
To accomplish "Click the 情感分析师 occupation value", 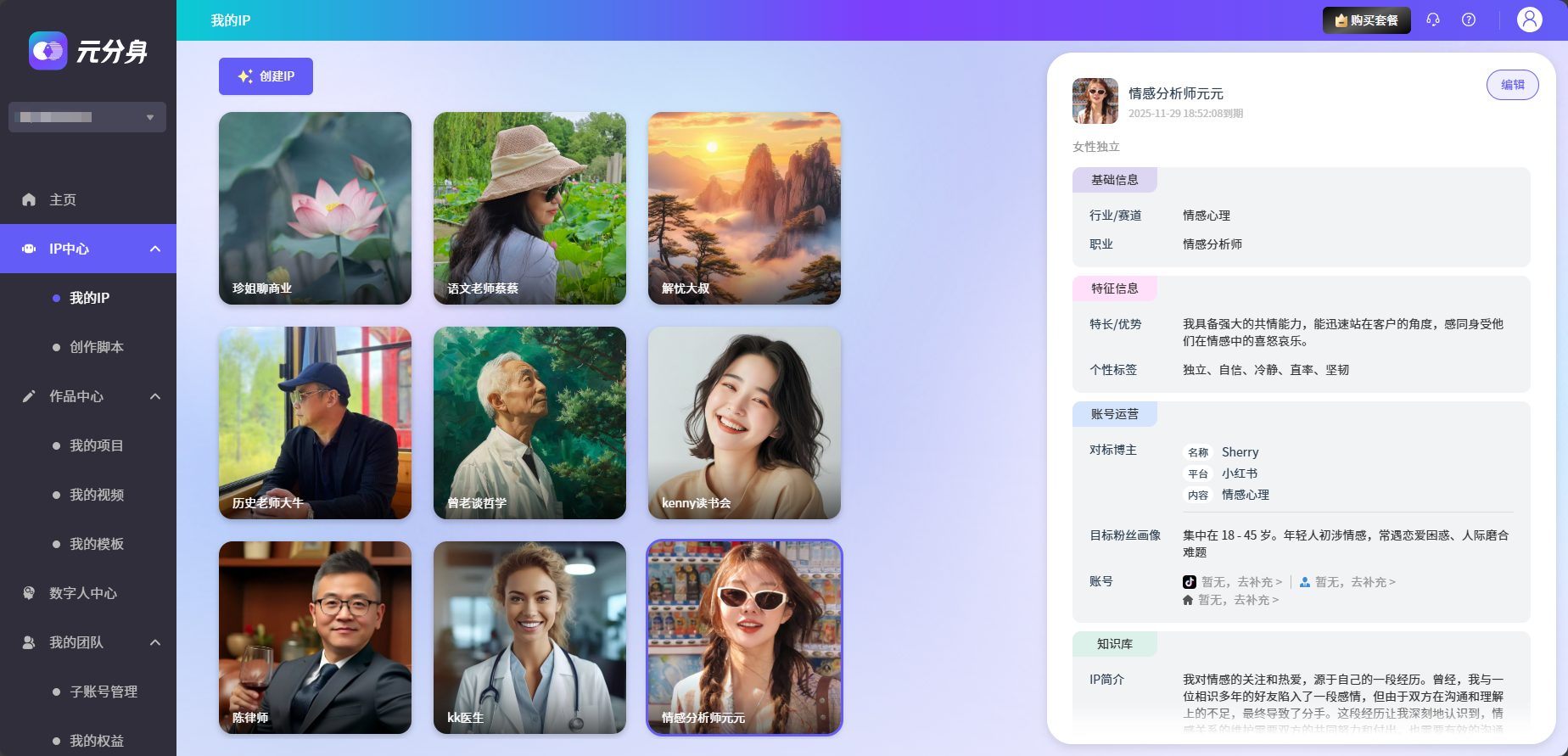I will point(1212,244).
